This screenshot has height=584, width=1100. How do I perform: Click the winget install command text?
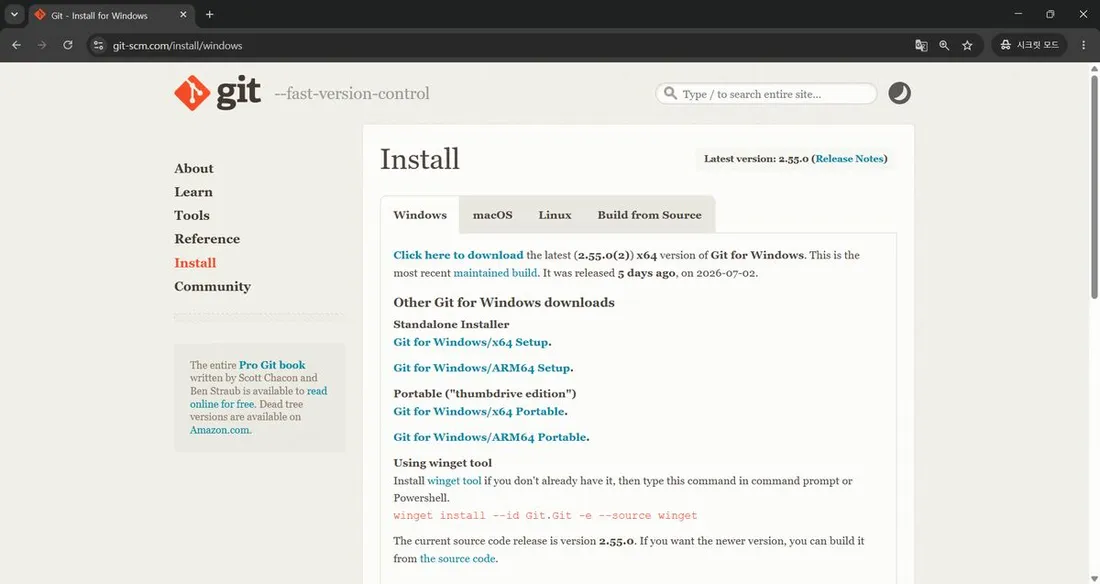(545, 515)
